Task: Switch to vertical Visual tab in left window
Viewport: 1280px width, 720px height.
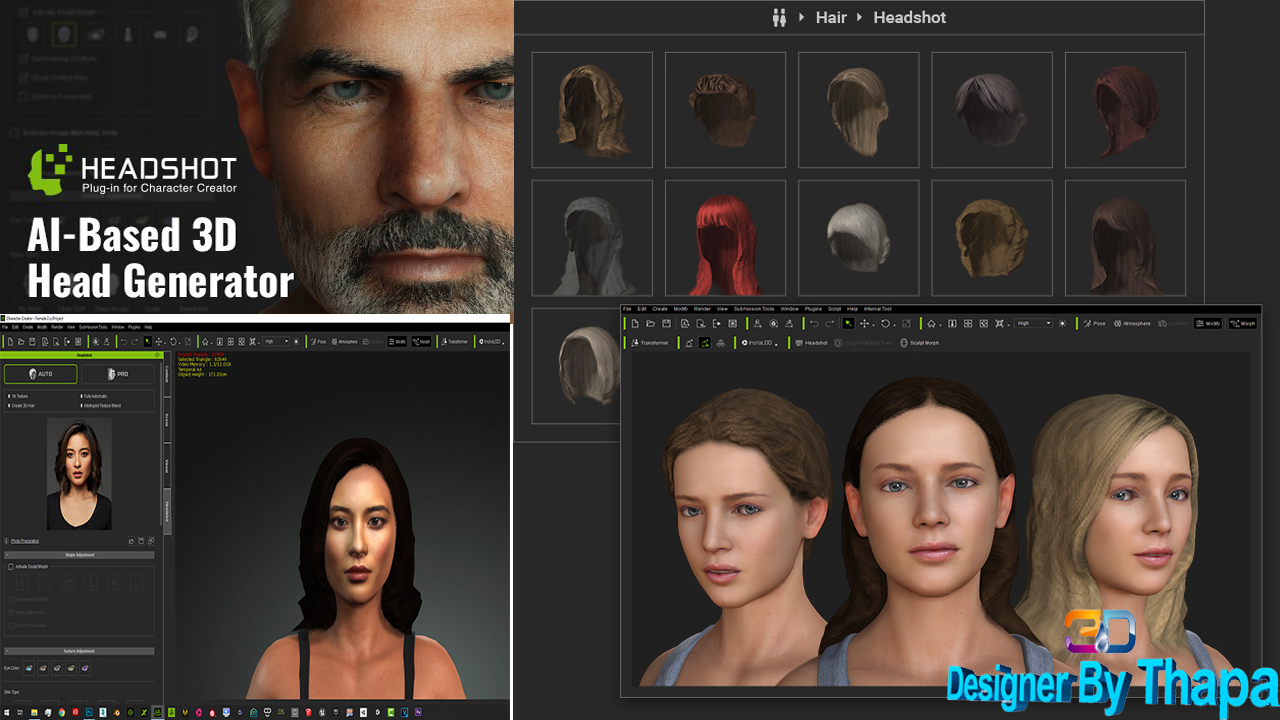Action: (167, 466)
